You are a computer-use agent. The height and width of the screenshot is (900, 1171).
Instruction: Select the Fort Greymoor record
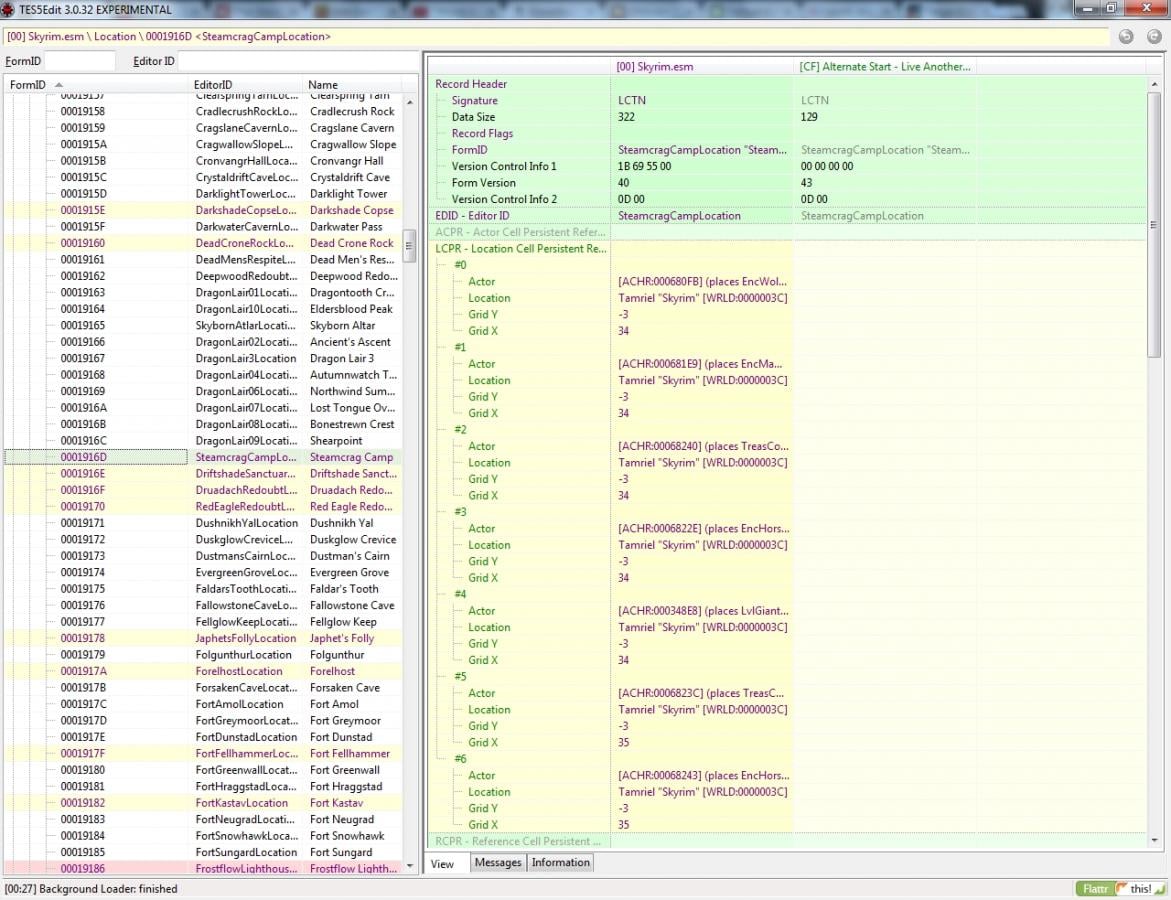[202, 721]
